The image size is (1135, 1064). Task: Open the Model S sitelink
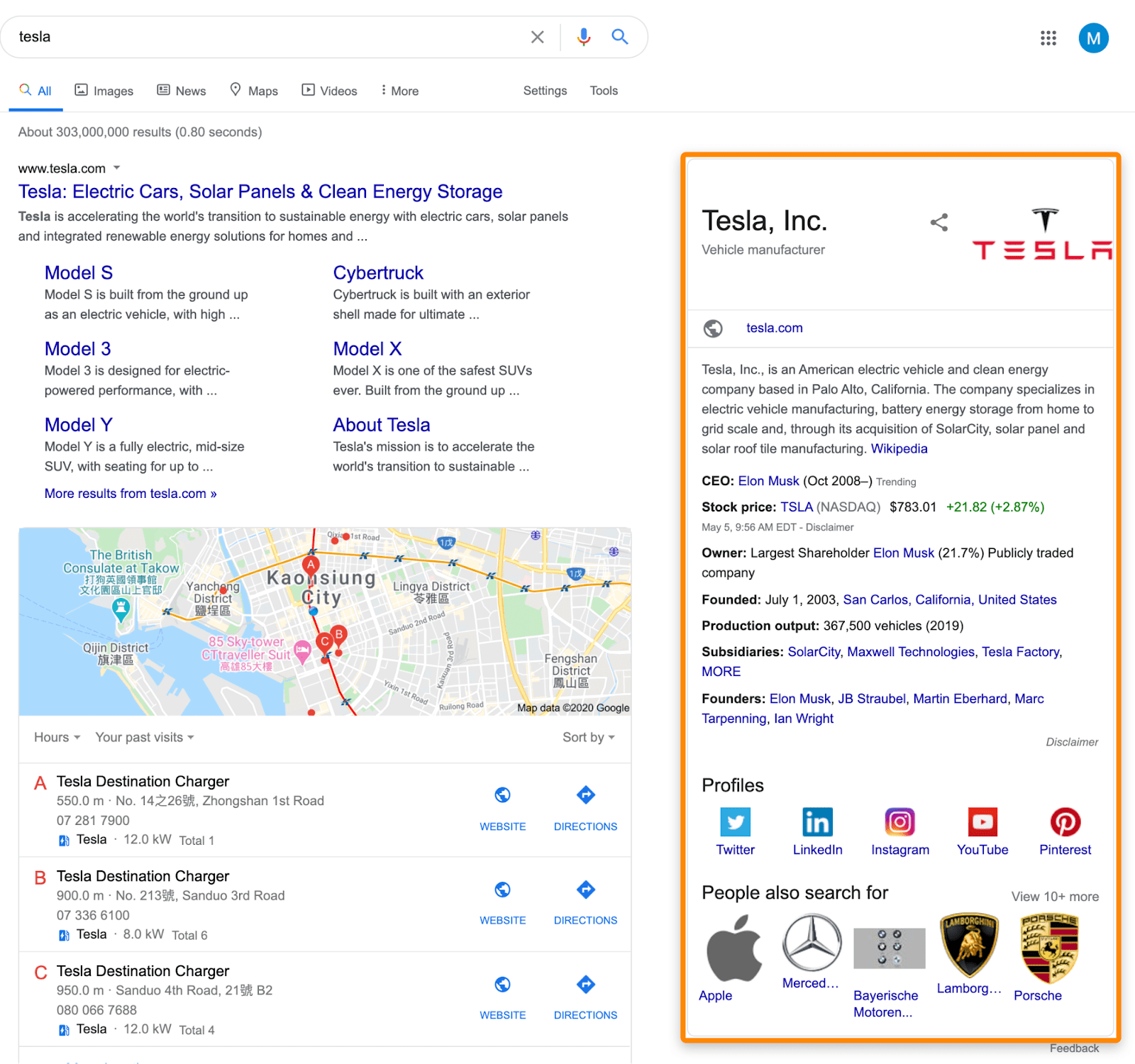point(79,273)
